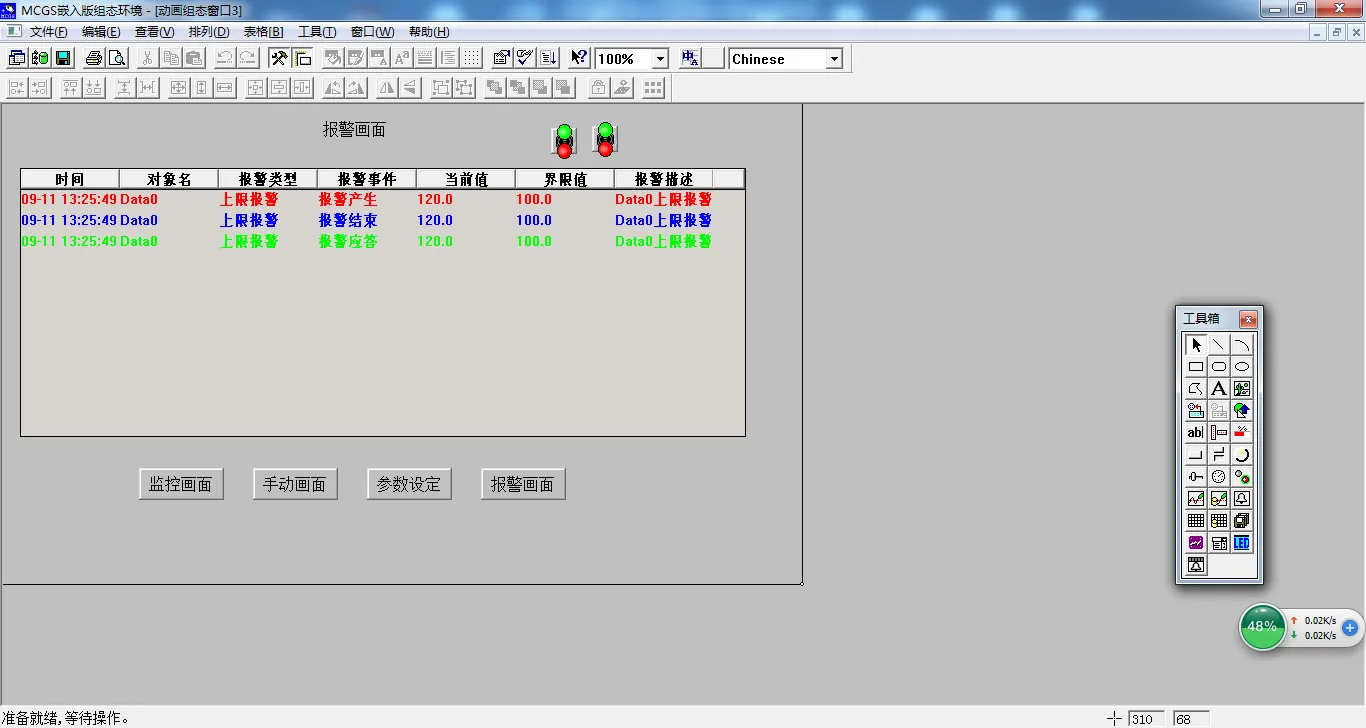Click the print toolbar icon
The height and width of the screenshot is (728, 1366).
click(94, 58)
